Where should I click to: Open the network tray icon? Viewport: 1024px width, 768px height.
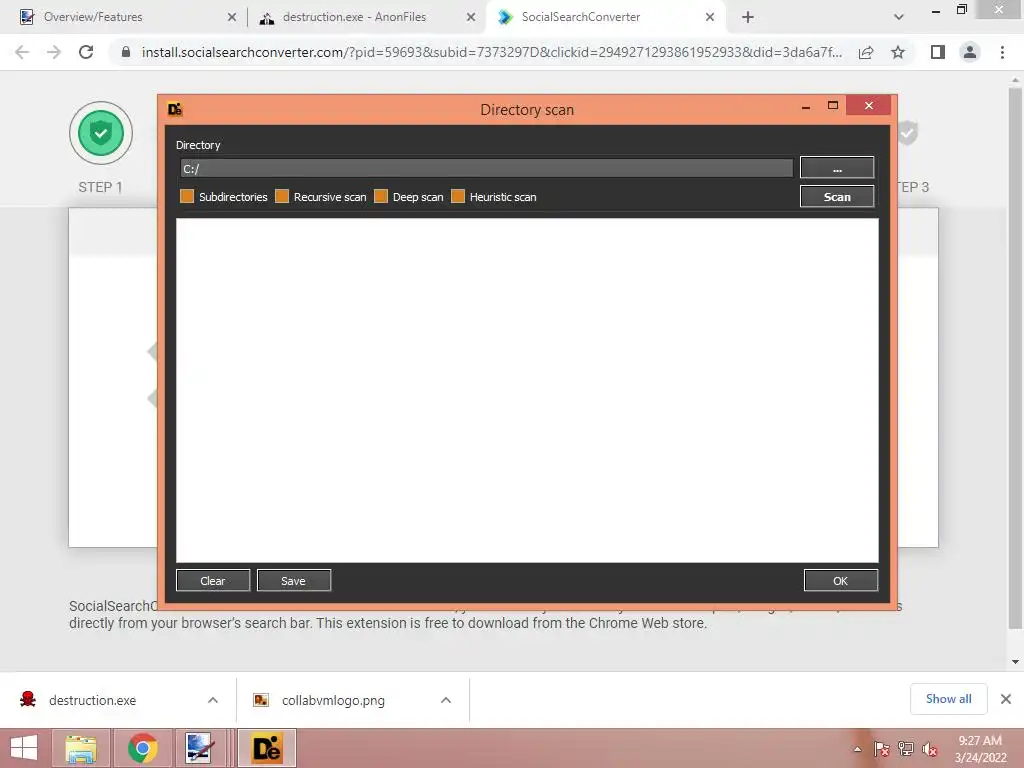pos(906,749)
